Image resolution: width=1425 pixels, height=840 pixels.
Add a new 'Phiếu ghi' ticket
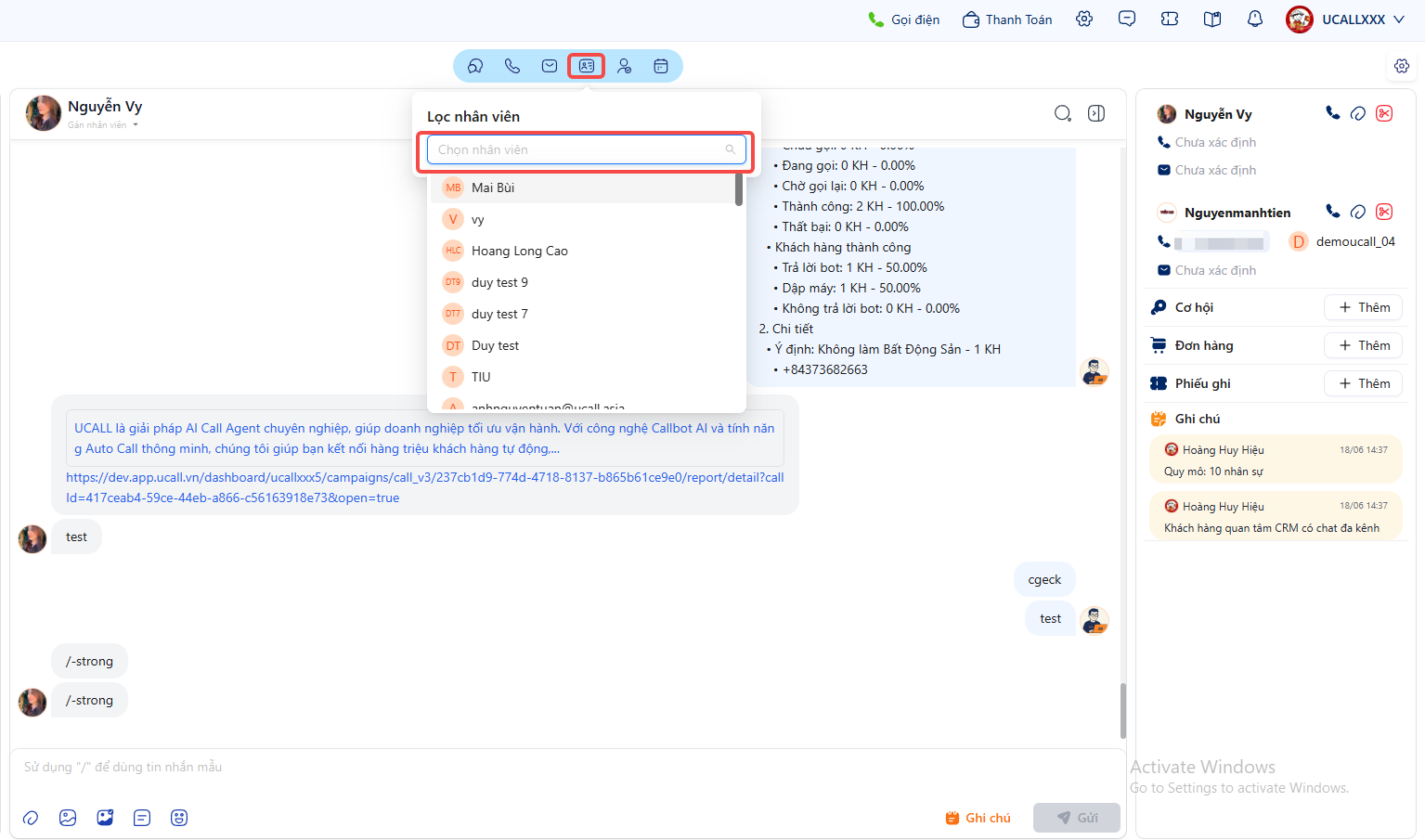tap(1364, 383)
